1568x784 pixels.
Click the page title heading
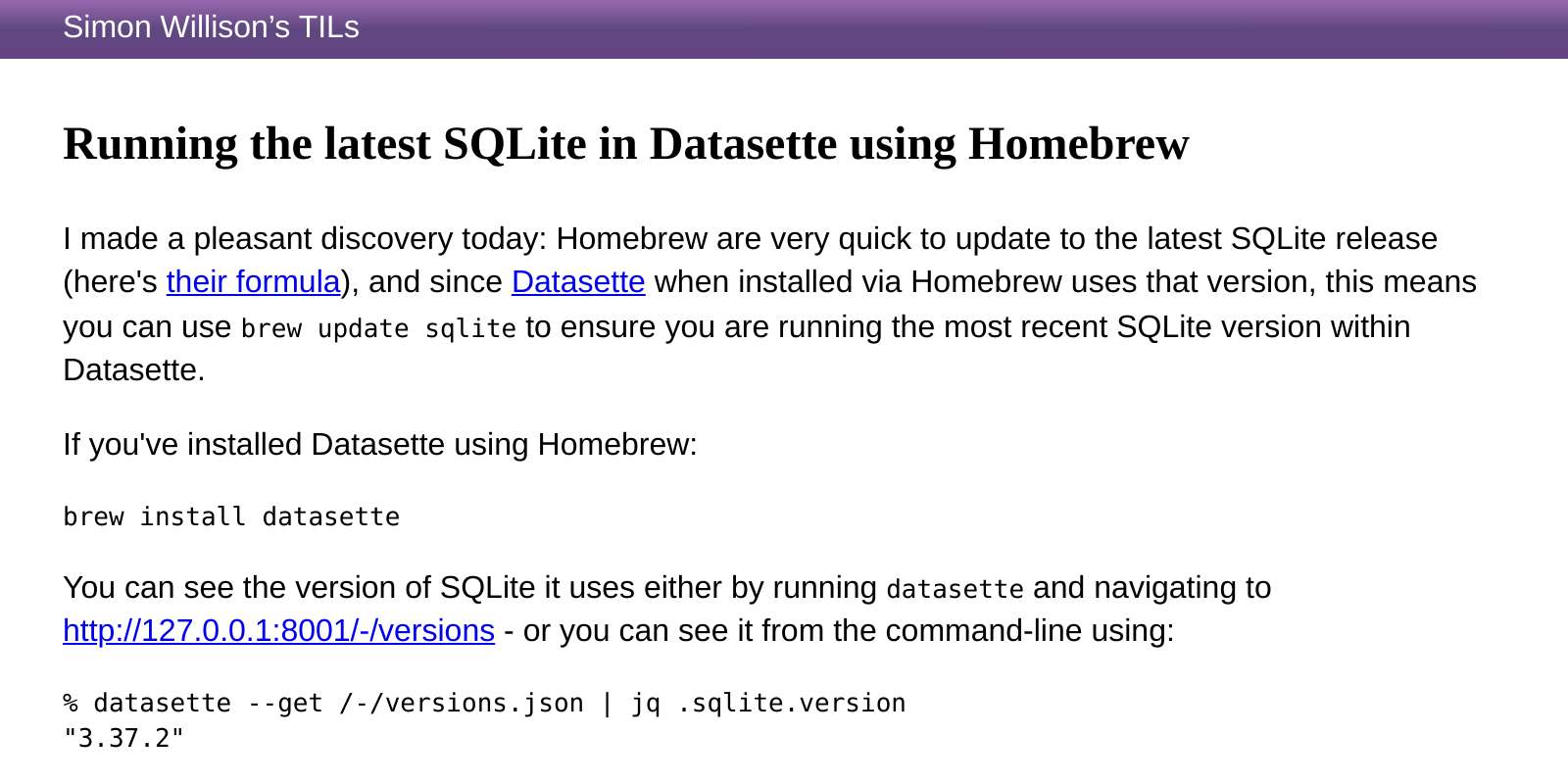[x=626, y=144]
